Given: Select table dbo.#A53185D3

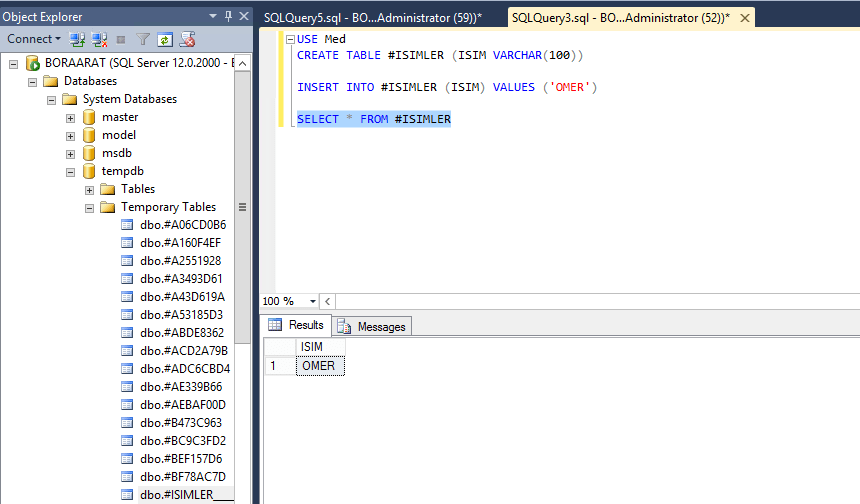Looking at the screenshot, I should pos(182,315).
